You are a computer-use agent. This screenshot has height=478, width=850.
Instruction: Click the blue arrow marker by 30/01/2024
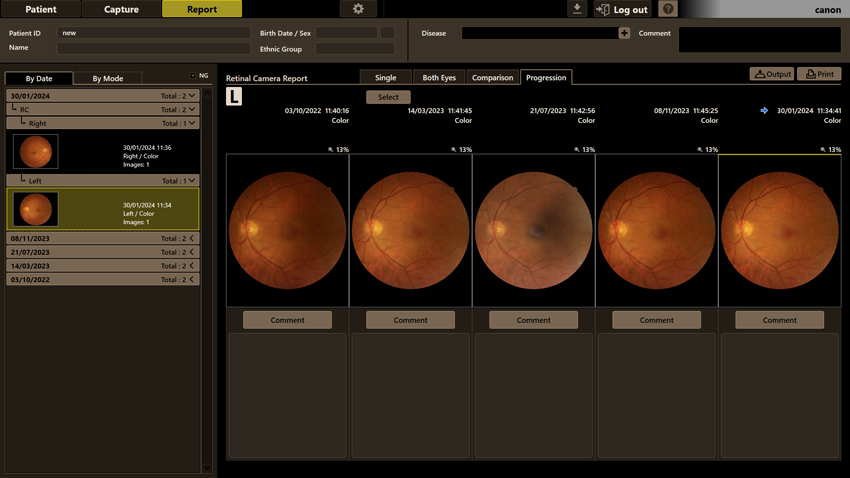click(764, 111)
